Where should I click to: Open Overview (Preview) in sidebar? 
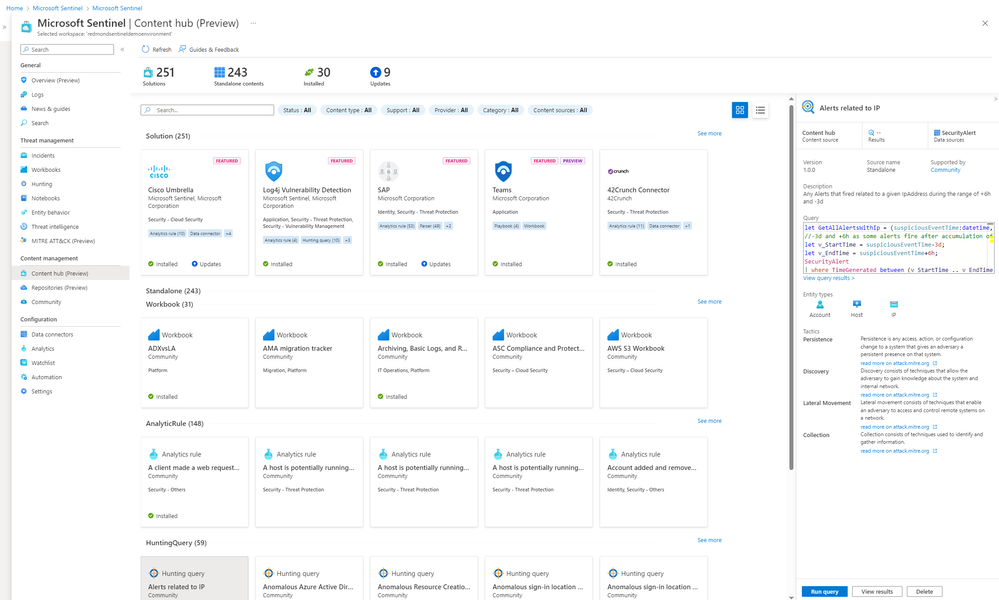(x=55, y=80)
